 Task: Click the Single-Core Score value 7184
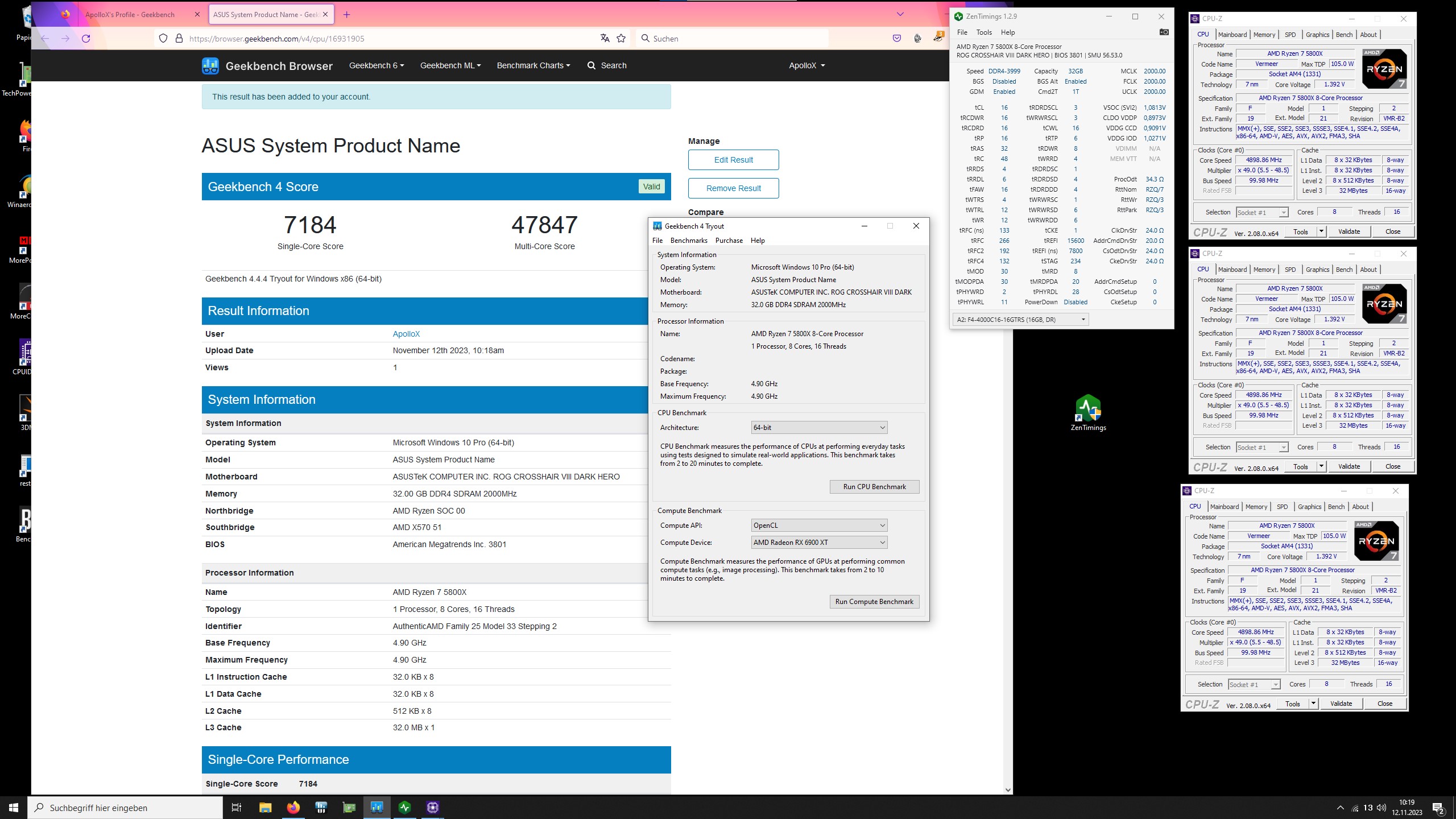pos(310,225)
